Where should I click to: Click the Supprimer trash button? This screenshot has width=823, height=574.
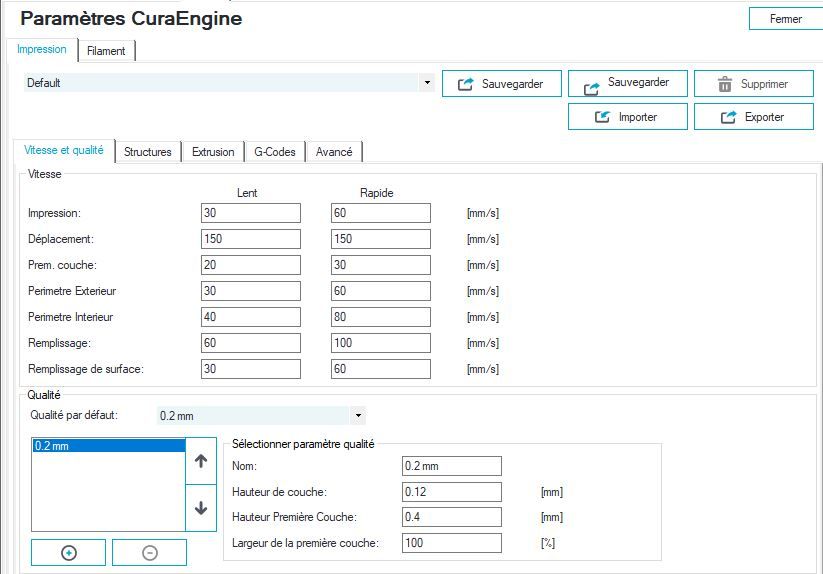coord(753,84)
